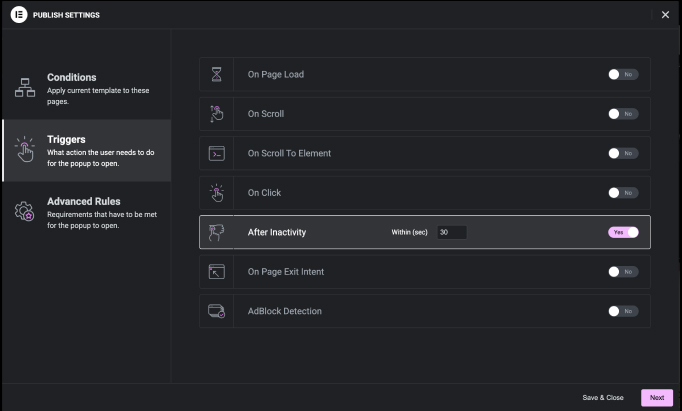
Task: Click the AdBlock Detection icon
Action: pos(216,311)
